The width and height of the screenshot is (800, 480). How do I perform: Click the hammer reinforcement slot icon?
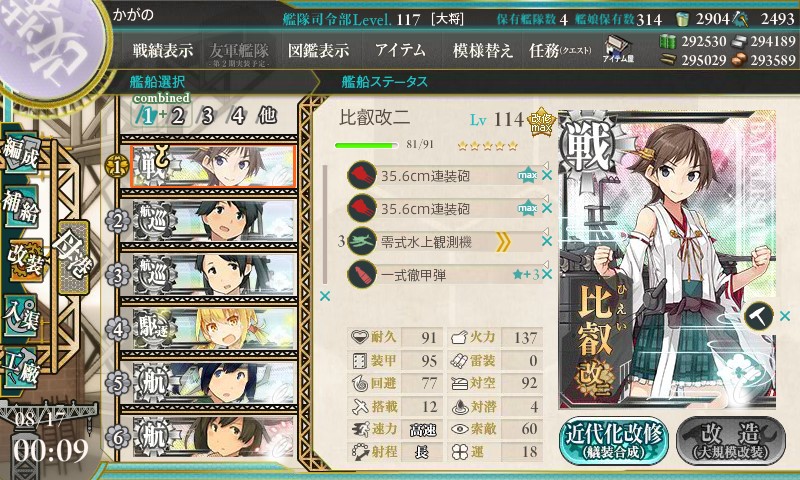[x=758, y=316]
